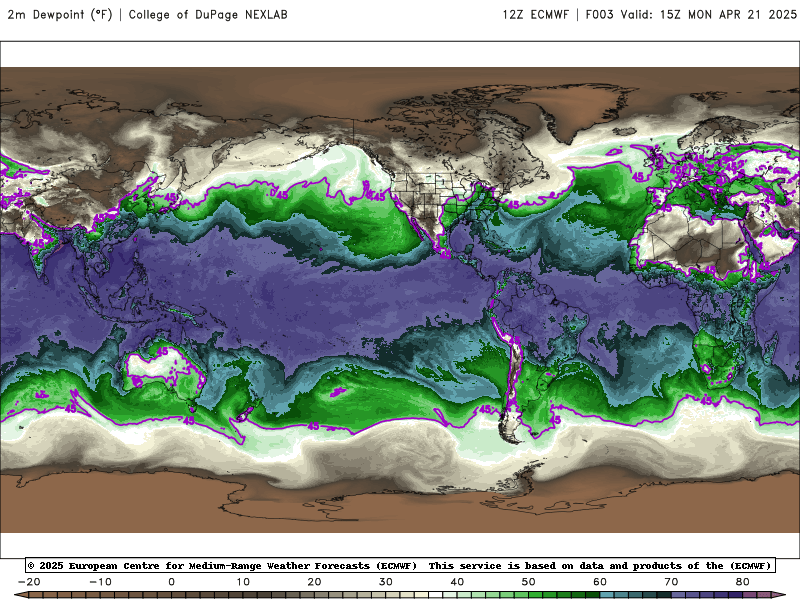This screenshot has height=600, width=800.
Task: Click "This service is based on data and products" text
Action: tap(557, 565)
